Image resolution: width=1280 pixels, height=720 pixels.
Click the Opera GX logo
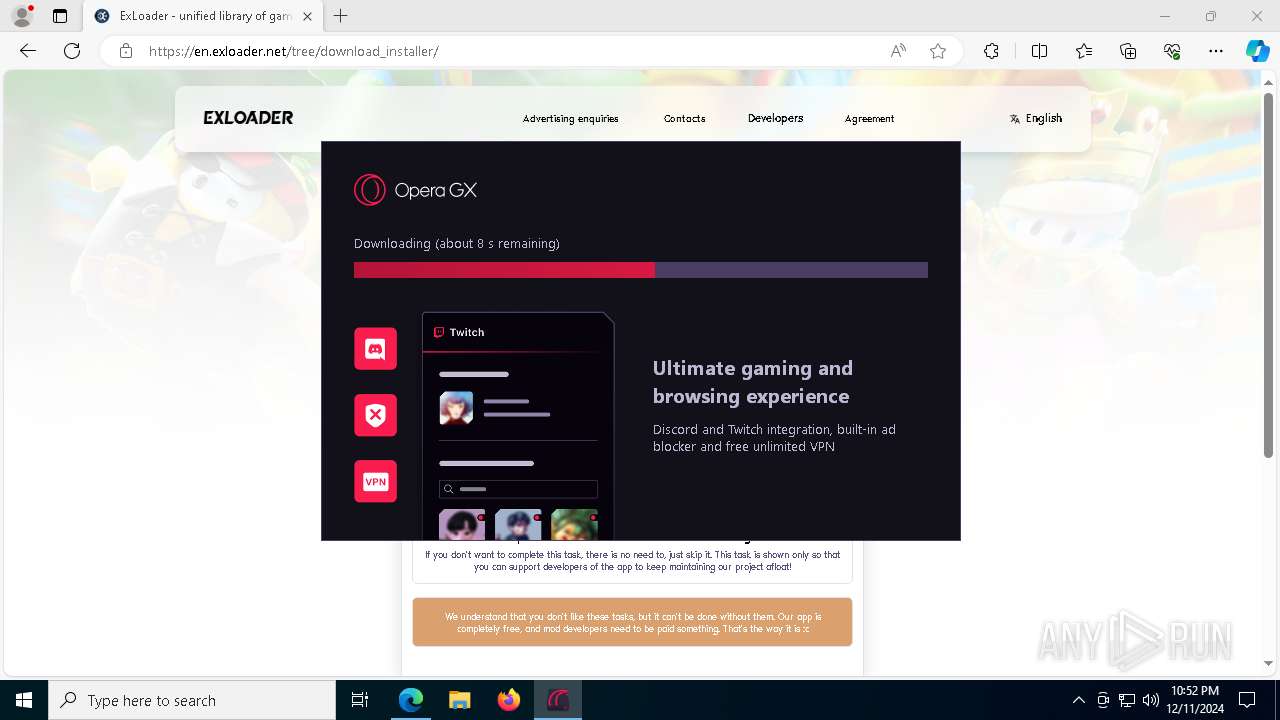click(415, 190)
